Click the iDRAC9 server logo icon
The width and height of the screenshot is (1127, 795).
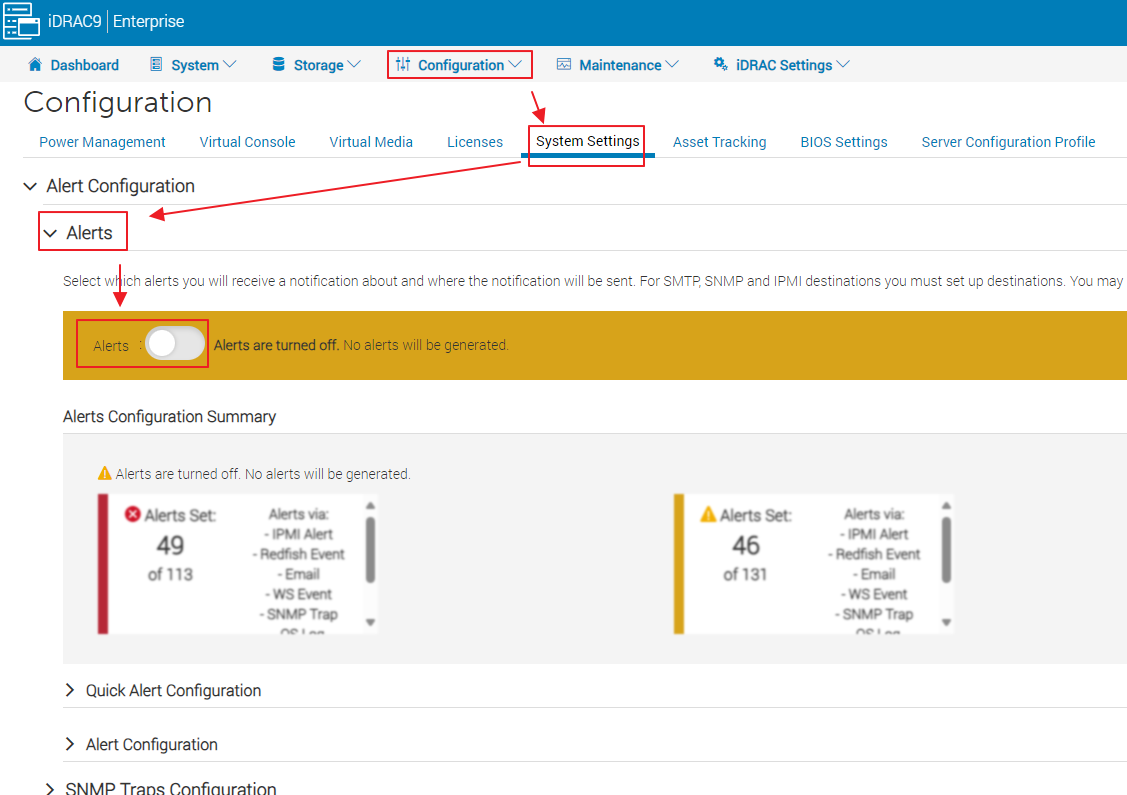coord(22,22)
